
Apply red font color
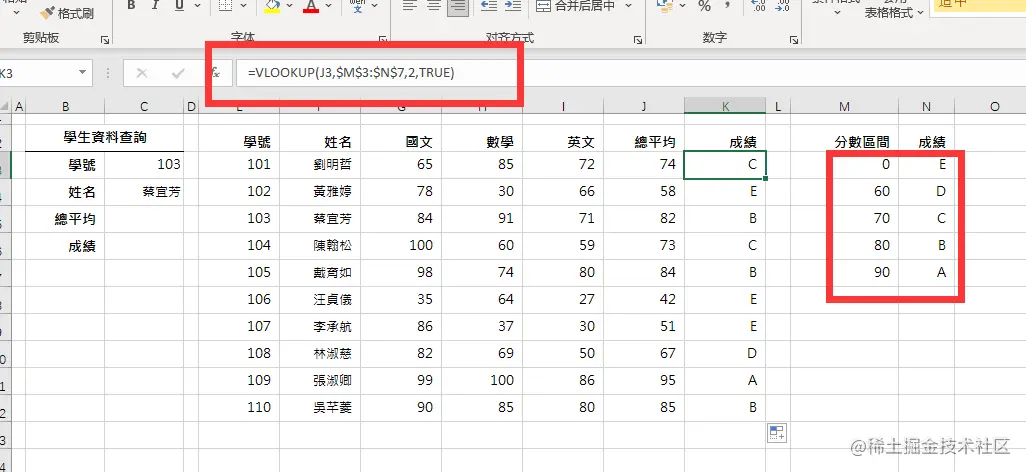311,5
